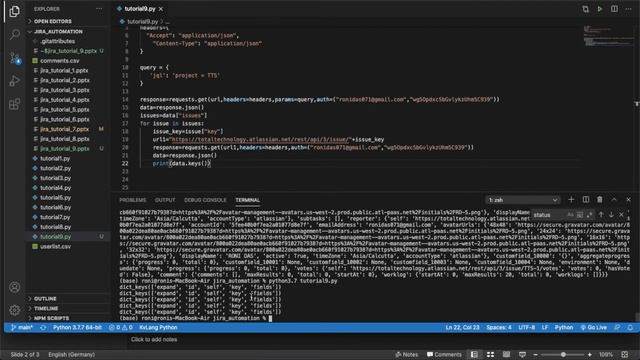Open the Manage gear icon
The width and height of the screenshot is (640, 360).
[x=15, y=310]
